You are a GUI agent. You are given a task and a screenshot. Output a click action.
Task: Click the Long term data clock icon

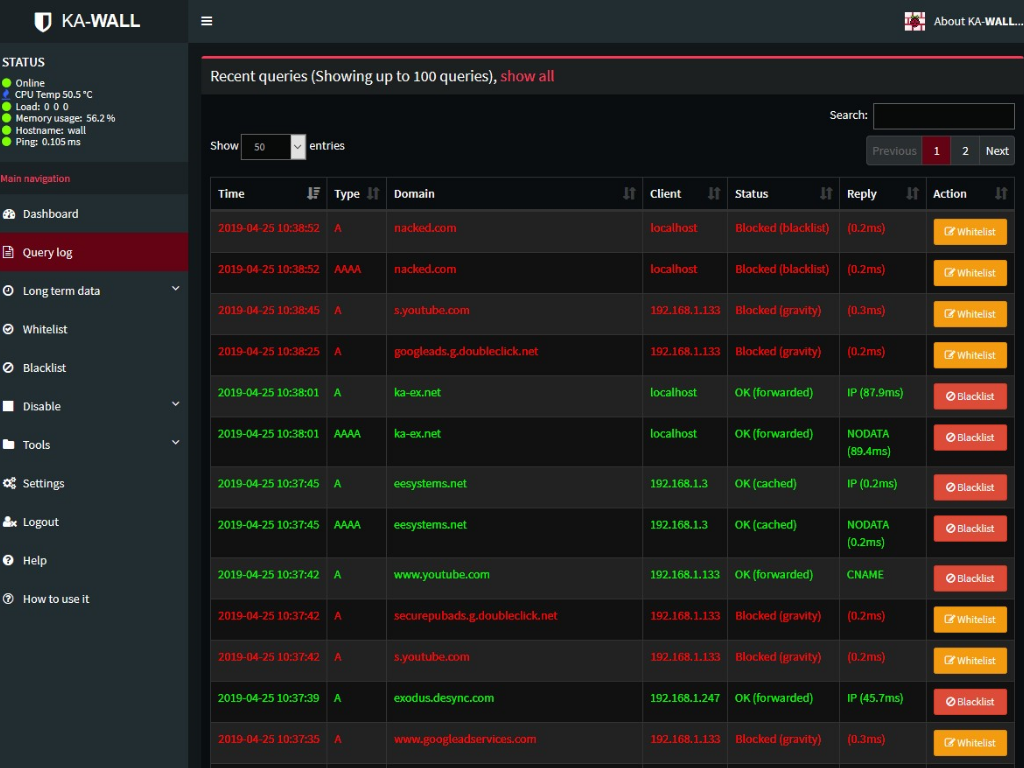coord(8,291)
